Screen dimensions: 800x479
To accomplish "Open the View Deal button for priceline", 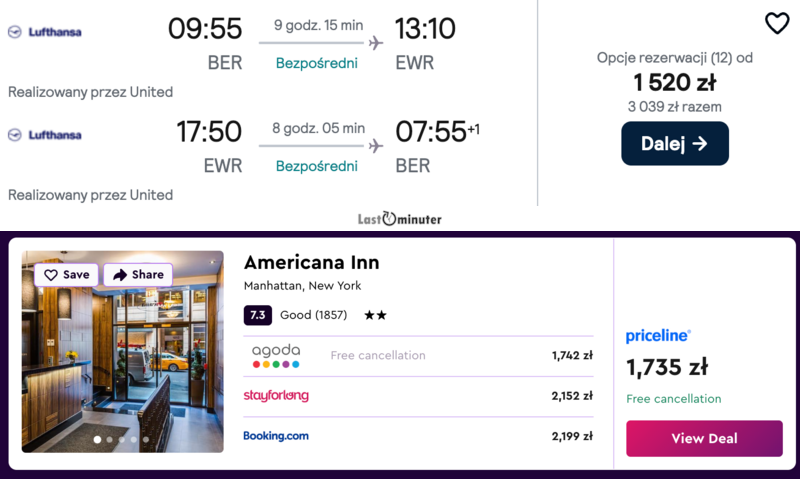I will click(704, 438).
